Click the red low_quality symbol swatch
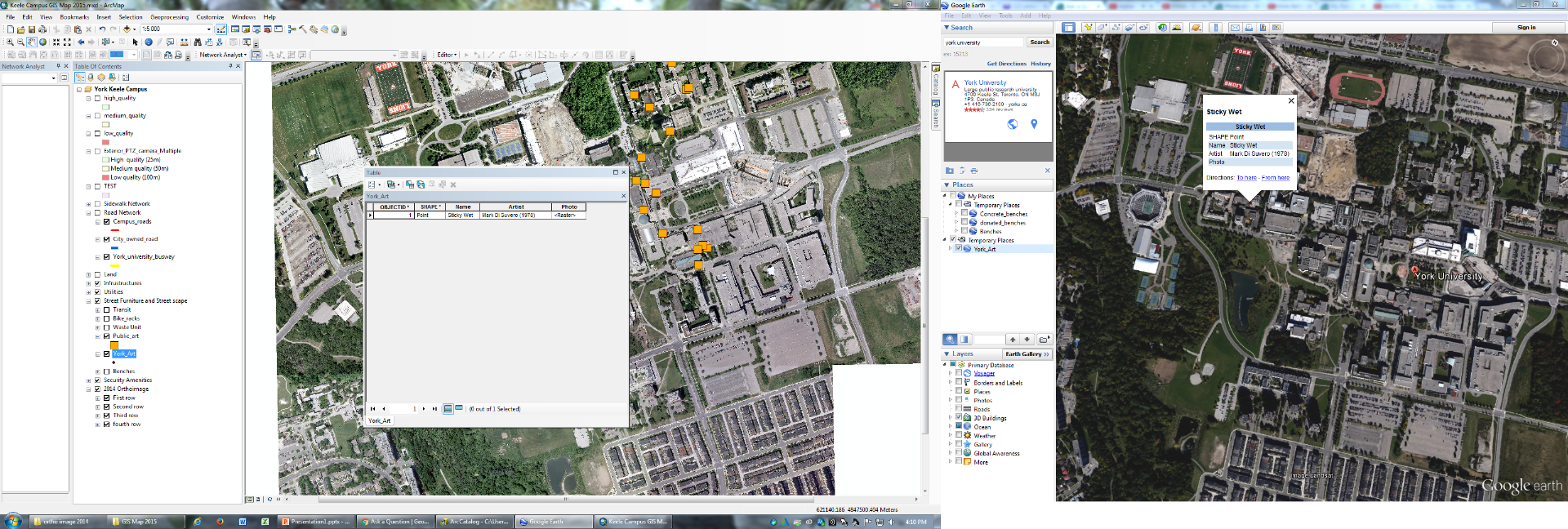This screenshot has height=529, width=1568. [x=105, y=142]
